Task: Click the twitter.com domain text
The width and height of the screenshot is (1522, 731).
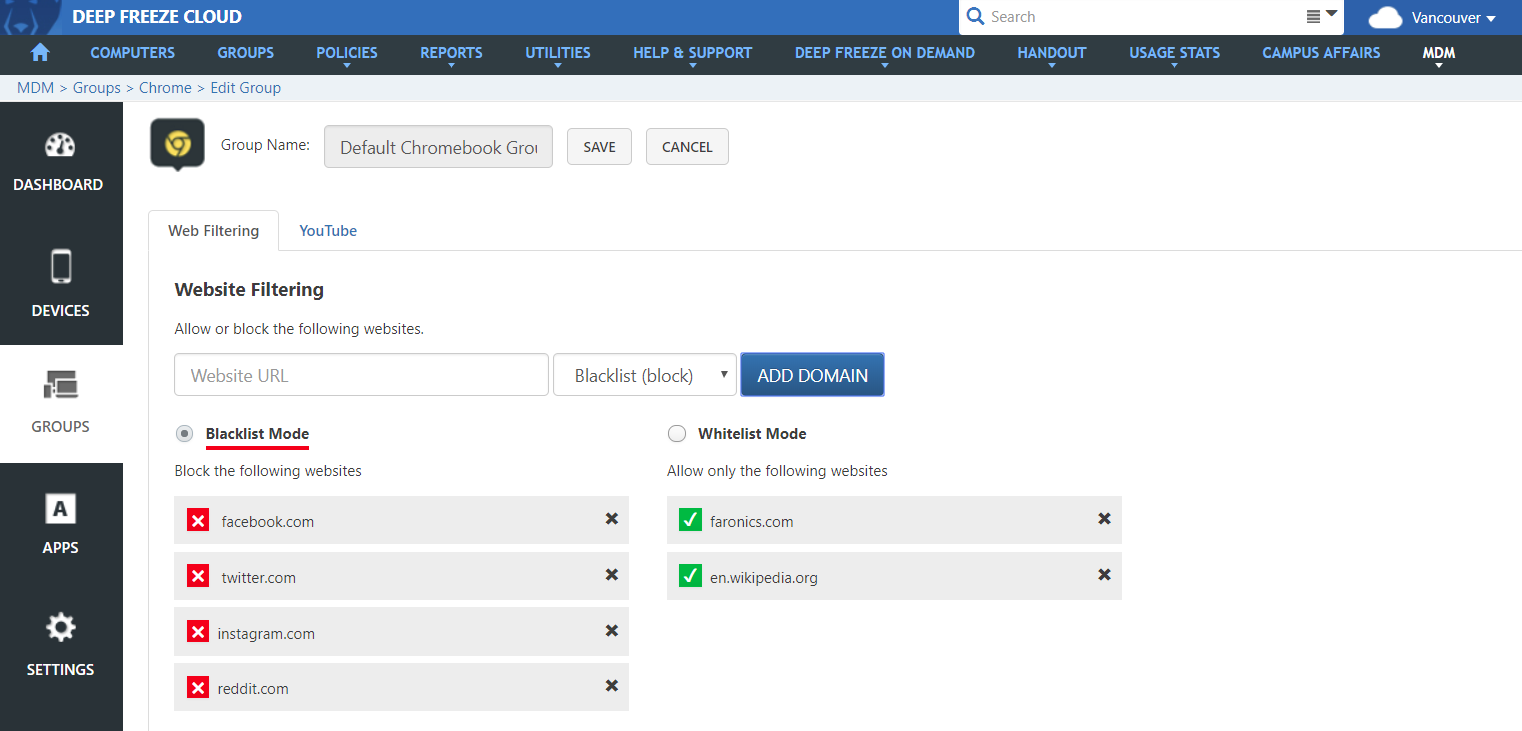Action: [x=258, y=577]
